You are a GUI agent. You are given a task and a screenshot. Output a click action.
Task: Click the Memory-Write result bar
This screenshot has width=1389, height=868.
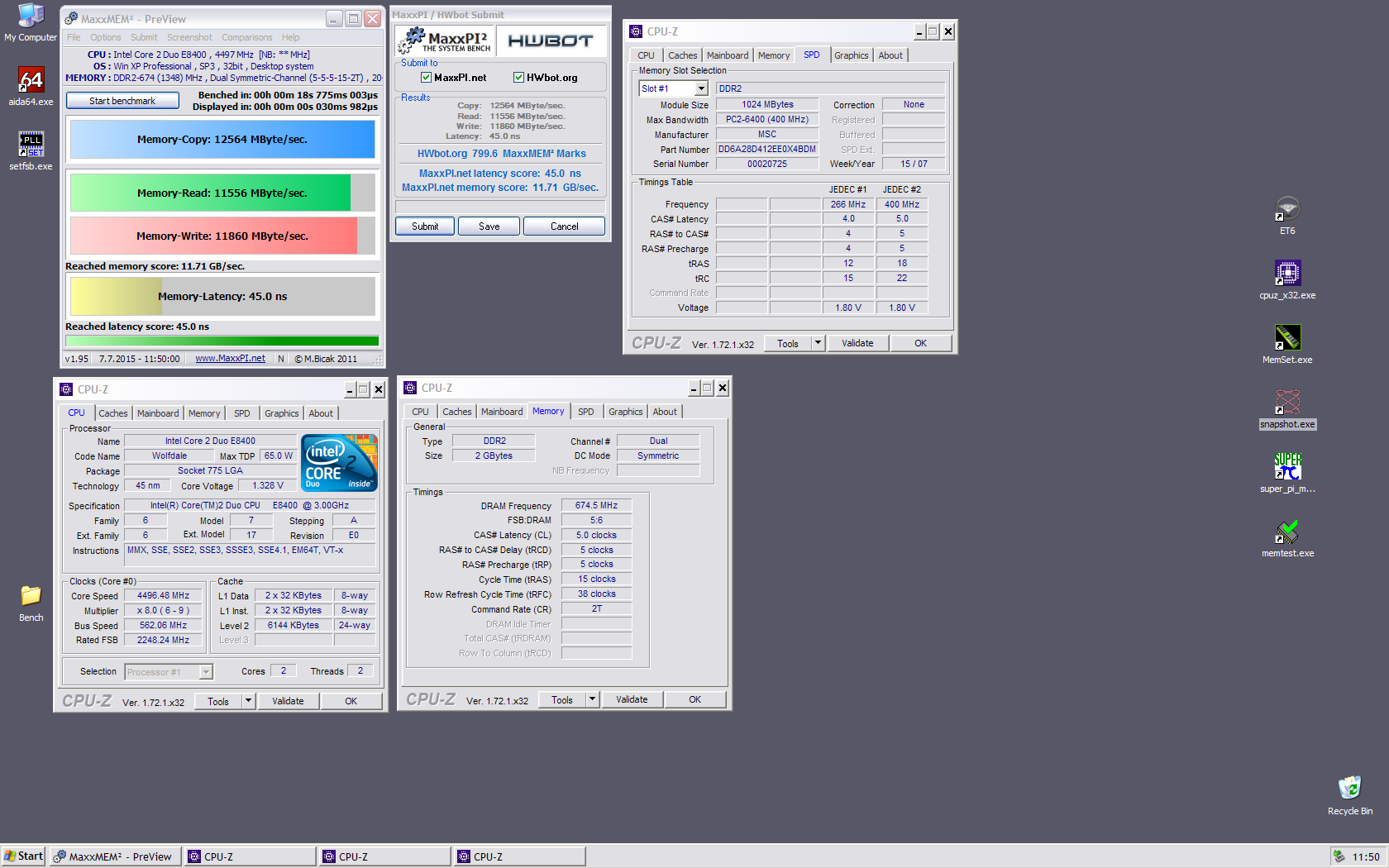pyautogui.click(x=222, y=236)
